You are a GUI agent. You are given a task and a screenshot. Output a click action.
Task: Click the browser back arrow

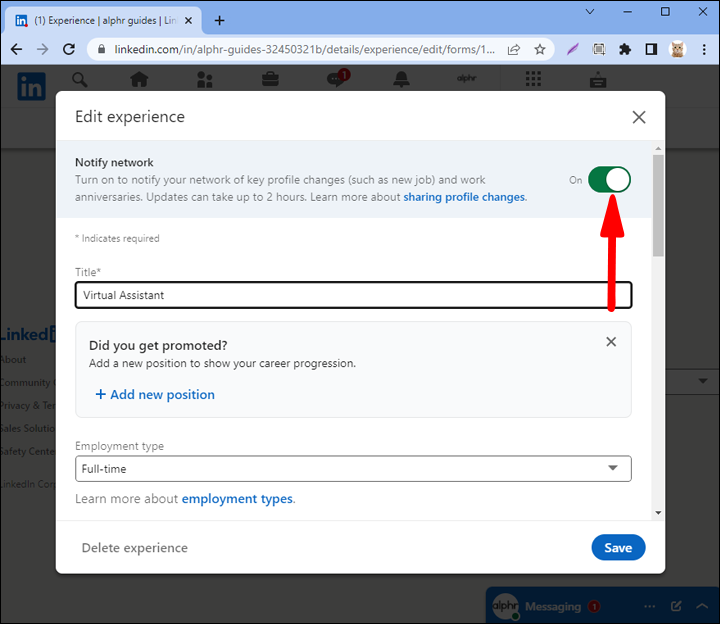17,49
